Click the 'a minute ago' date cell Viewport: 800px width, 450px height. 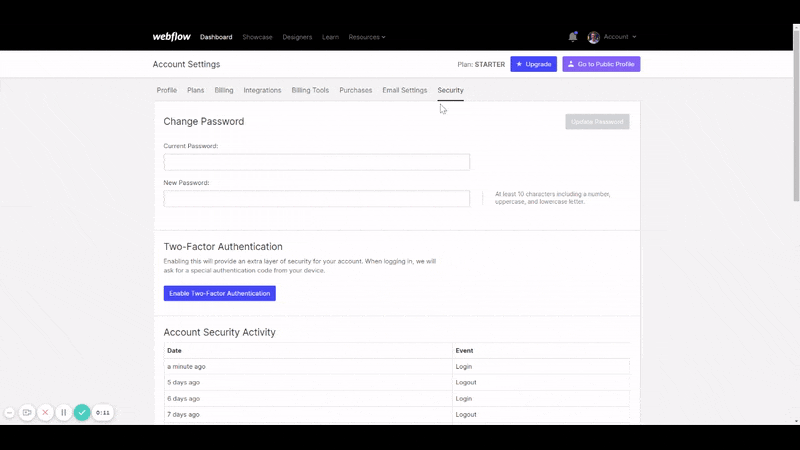point(308,366)
